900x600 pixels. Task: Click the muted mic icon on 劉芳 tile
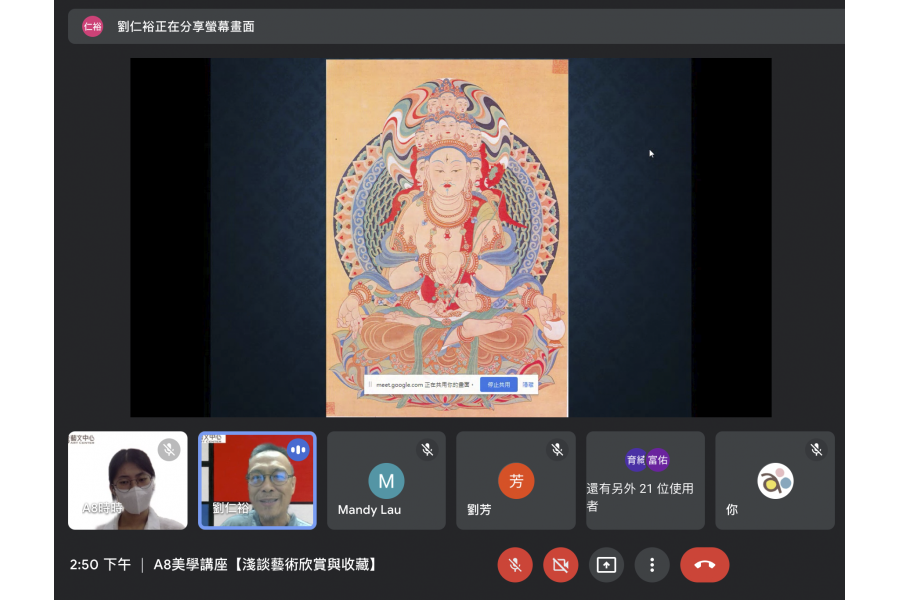pyautogui.click(x=557, y=450)
